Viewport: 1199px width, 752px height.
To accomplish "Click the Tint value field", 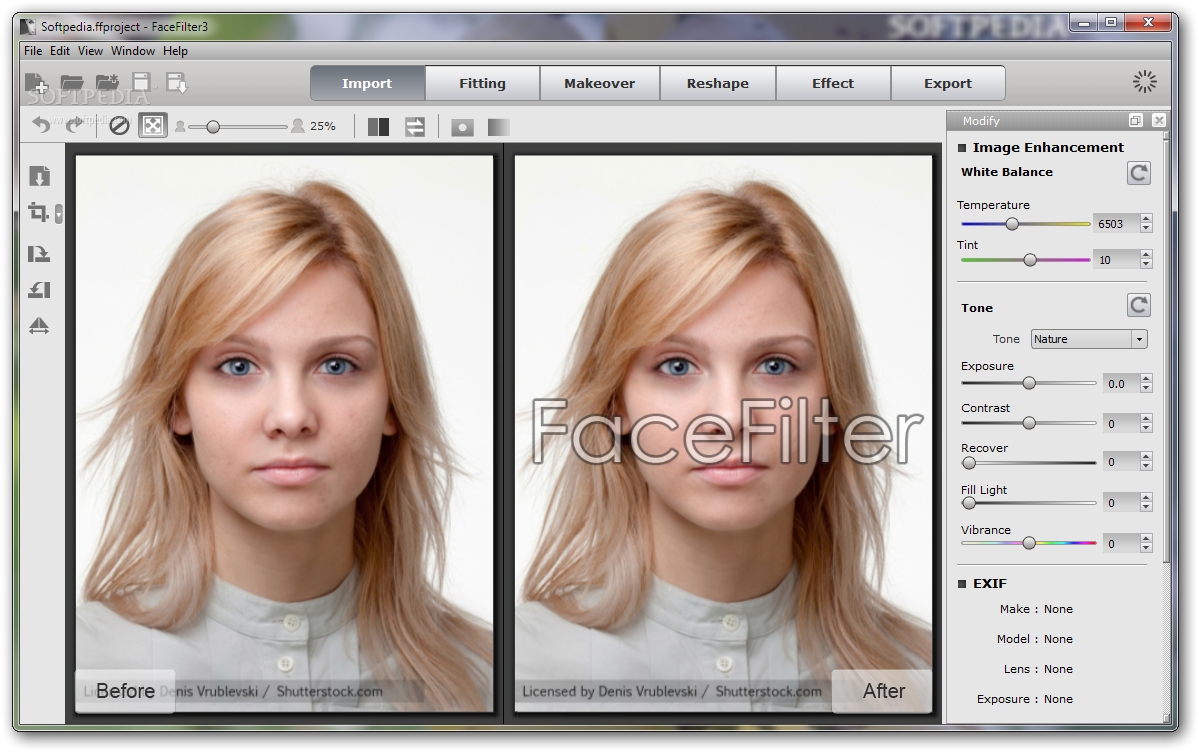I will 1116,260.
